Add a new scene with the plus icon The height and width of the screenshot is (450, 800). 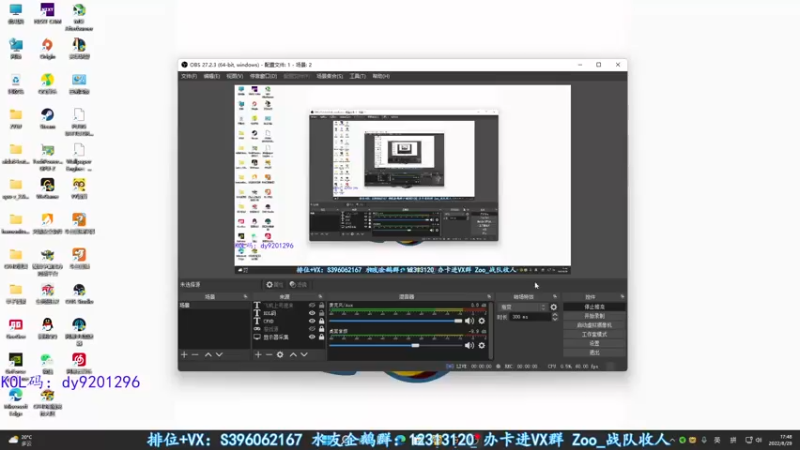(x=184, y=355)
